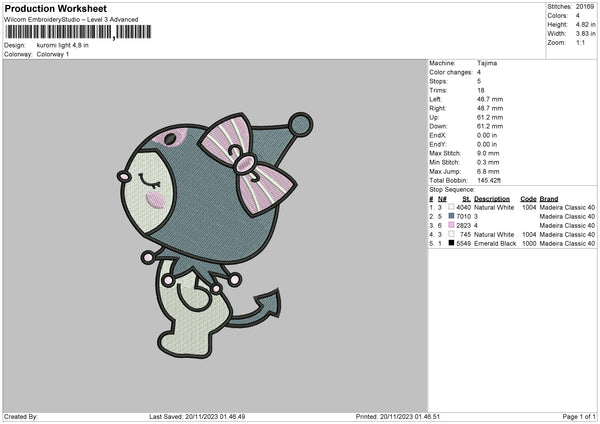This screenshot has height=424, width=600.
Task: Click the pink bow on the embroidery design
Action: [247, 165]
